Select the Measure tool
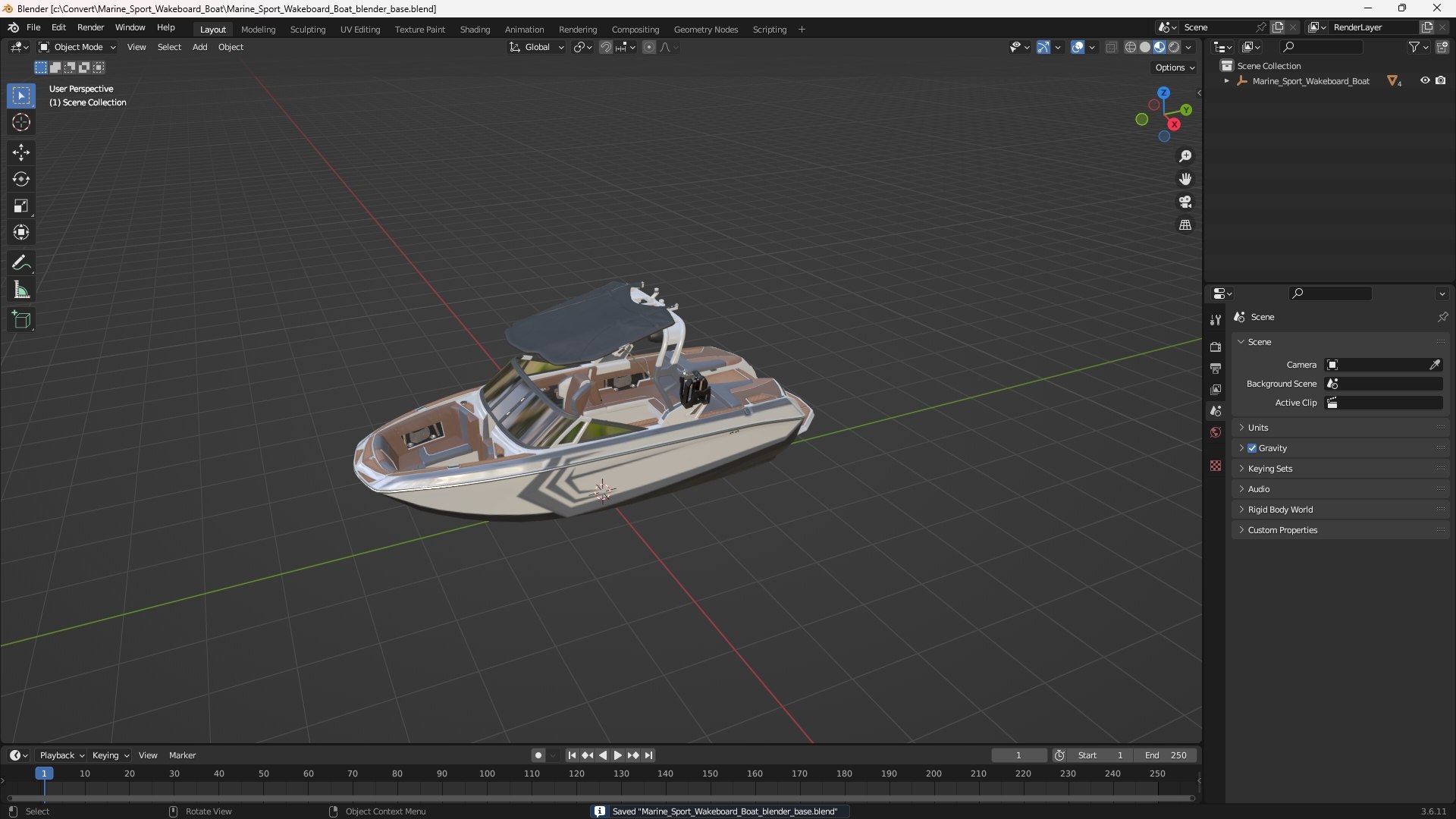Screen dimensions: 1456x819 [x=21, y=290]
